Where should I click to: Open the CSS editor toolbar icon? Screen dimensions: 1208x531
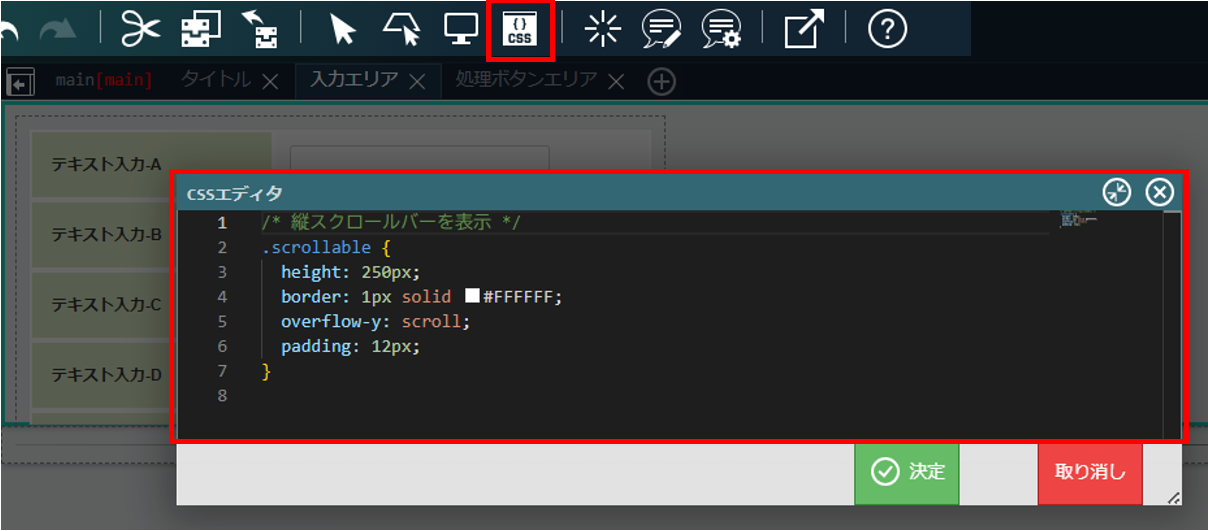519,30
